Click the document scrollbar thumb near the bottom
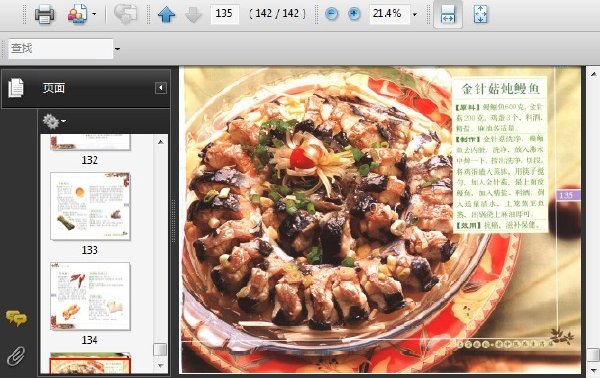Viewport: 600px width, 378px height. click(593, 354)
